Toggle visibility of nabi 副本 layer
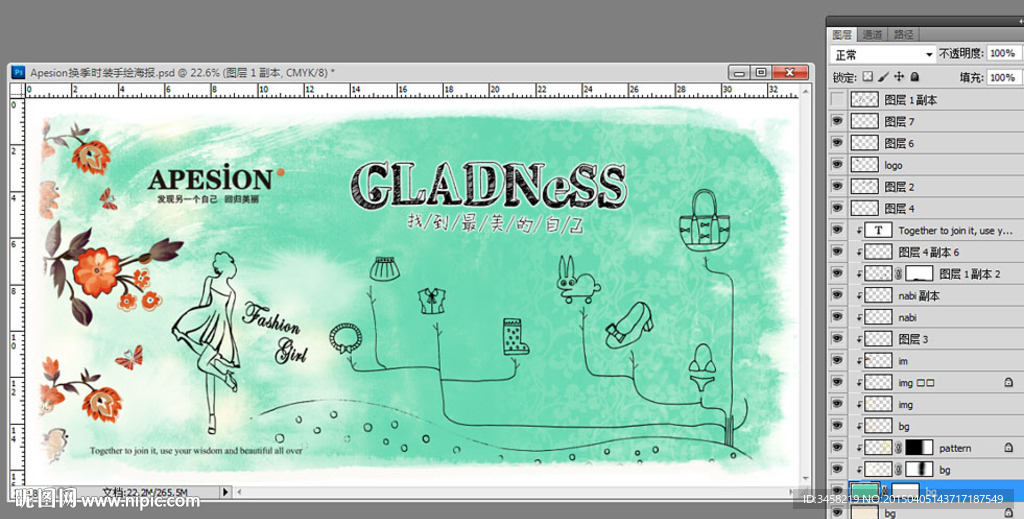 coord(837,295)
